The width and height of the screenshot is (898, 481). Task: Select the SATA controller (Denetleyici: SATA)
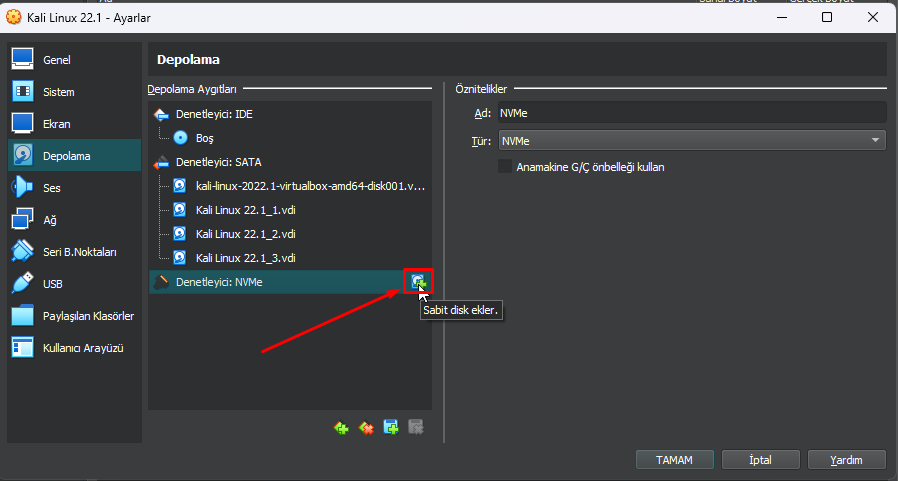(290, 162)
